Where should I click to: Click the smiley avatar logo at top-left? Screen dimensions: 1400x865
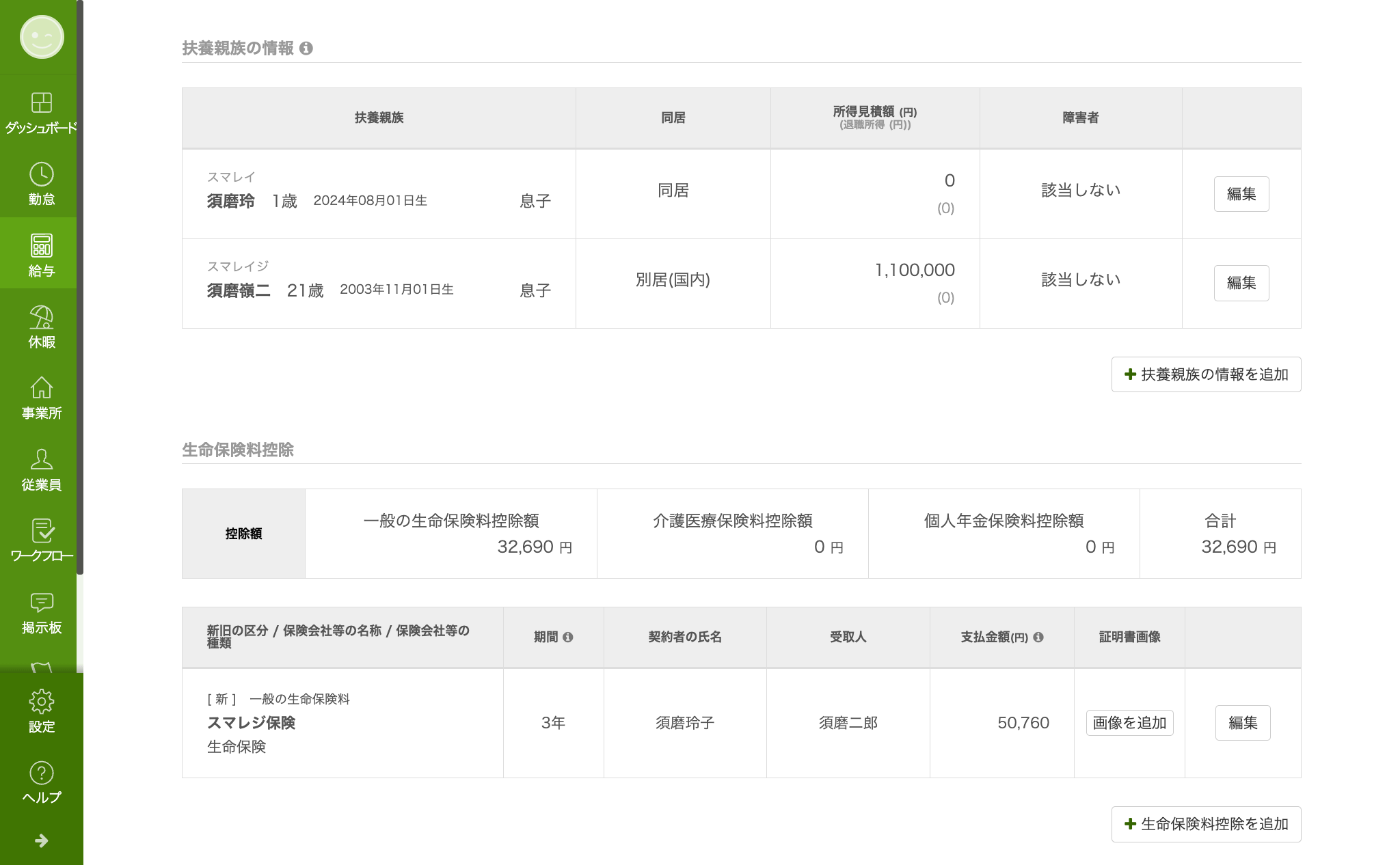pyautogui.click(x=42, y=37)
